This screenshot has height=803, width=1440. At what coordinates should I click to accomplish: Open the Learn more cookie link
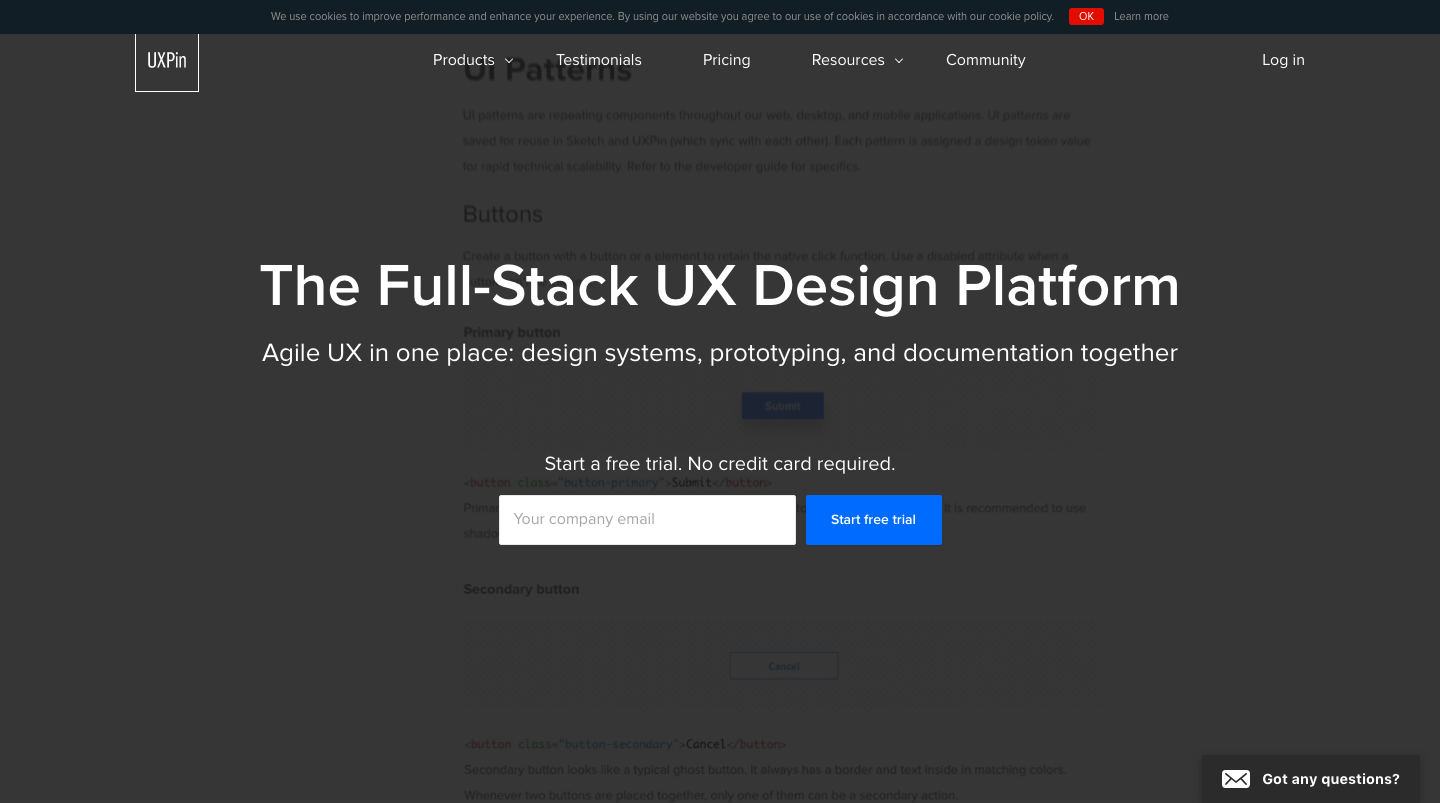click(1141, 16)
